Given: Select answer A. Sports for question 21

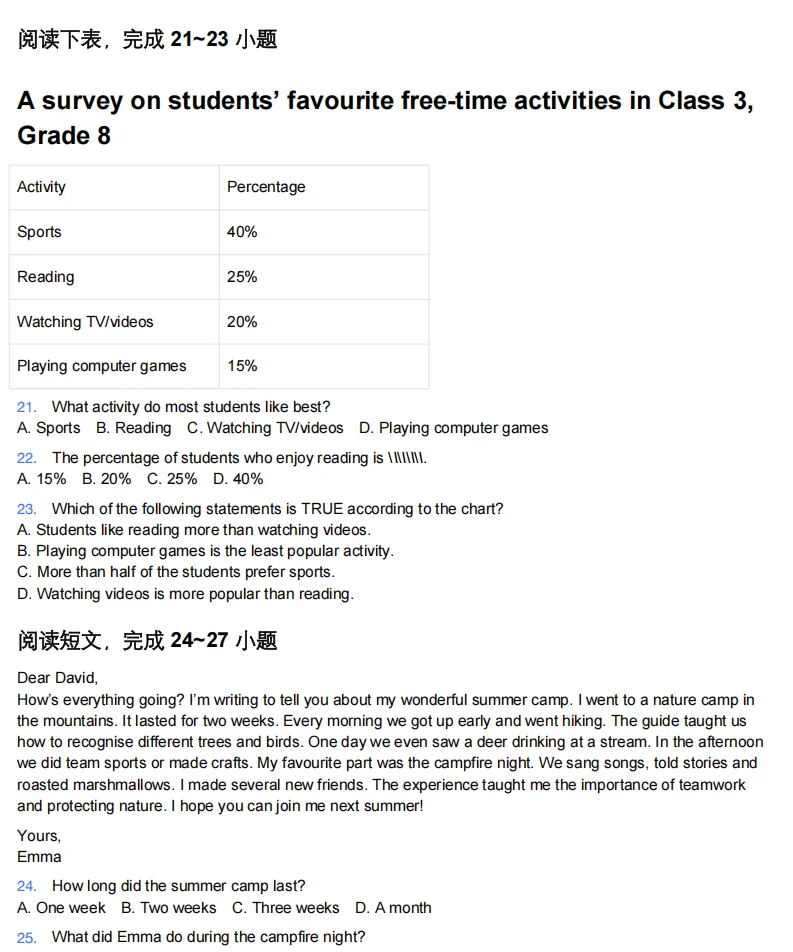Looking at the screenshot, I should [x=49, y=428].
